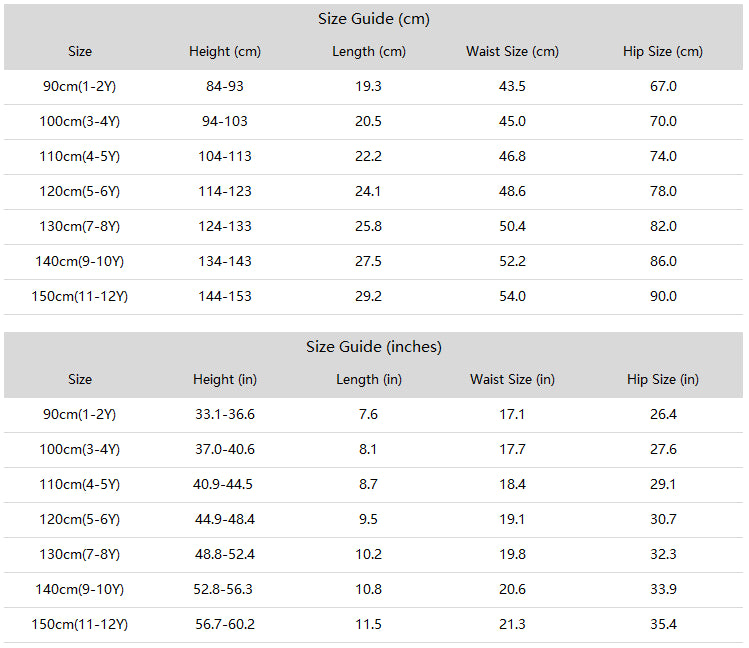Select the 'Hip Size (in)' column header
Image resolution: width=749 pixels, height=648 pixels.
[x=663, y=379]
